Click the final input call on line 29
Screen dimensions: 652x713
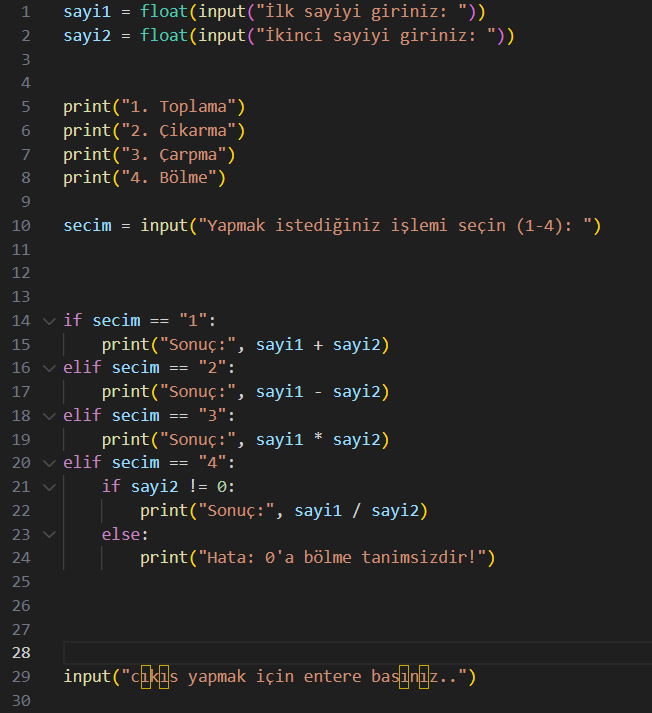point(86,677)
